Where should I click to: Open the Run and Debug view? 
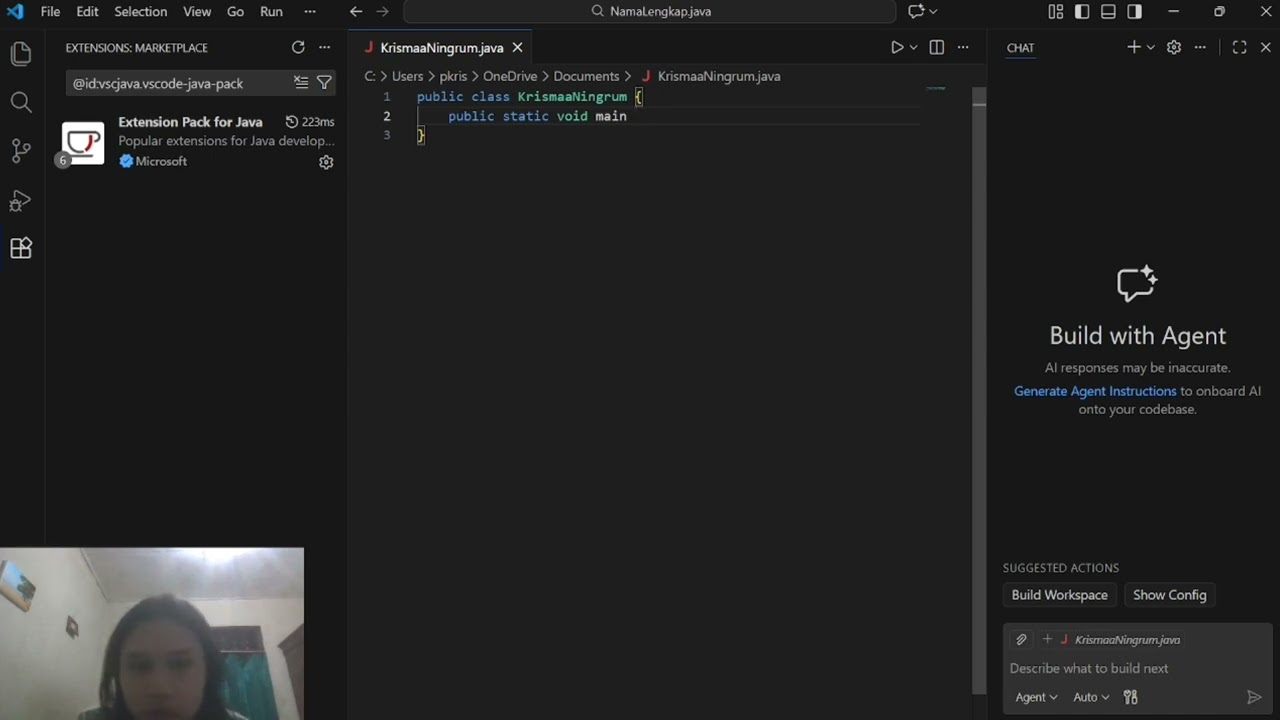(x=21, y=200)
